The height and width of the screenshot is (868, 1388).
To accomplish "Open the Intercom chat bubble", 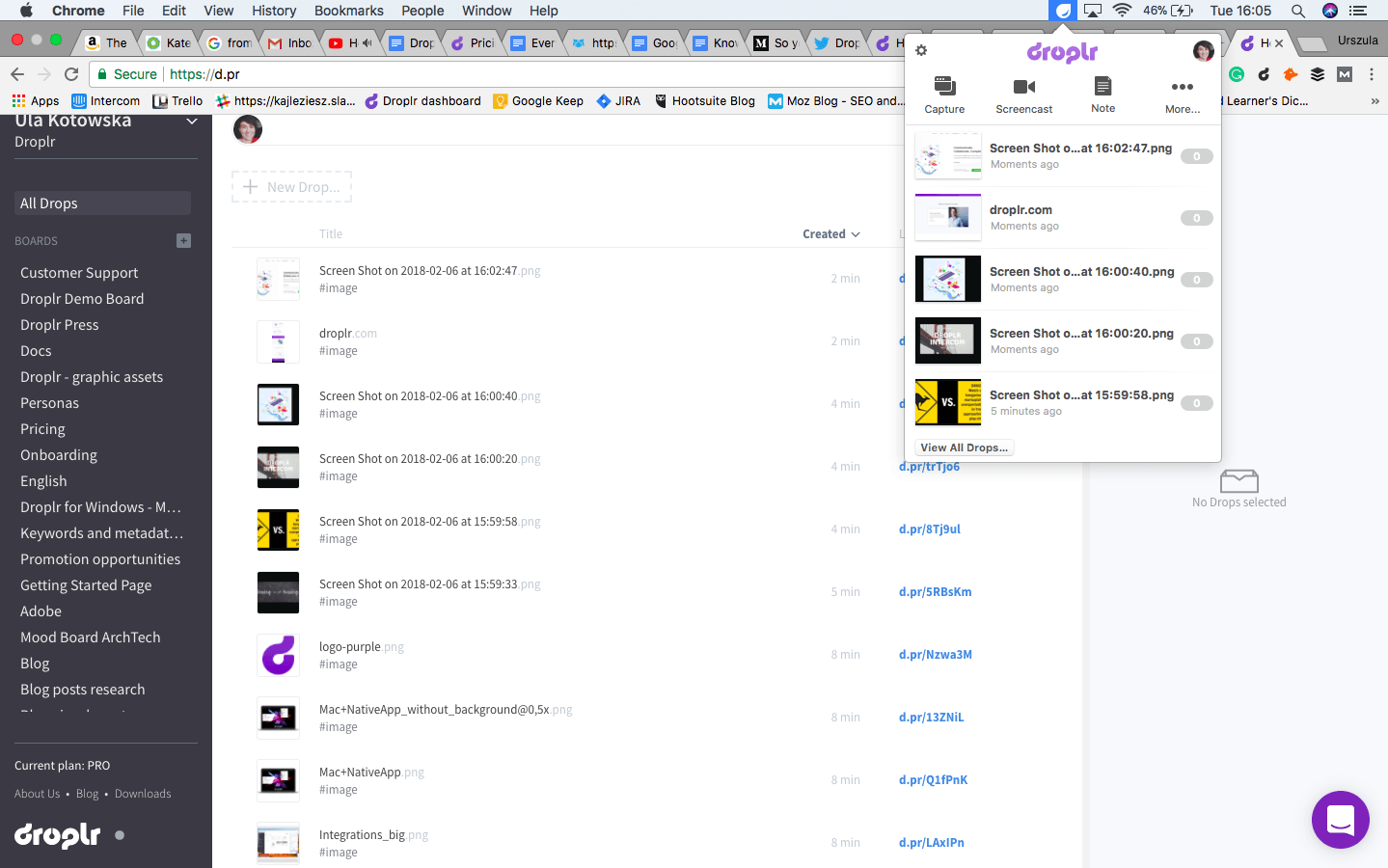I will [x=1340, y=820].
